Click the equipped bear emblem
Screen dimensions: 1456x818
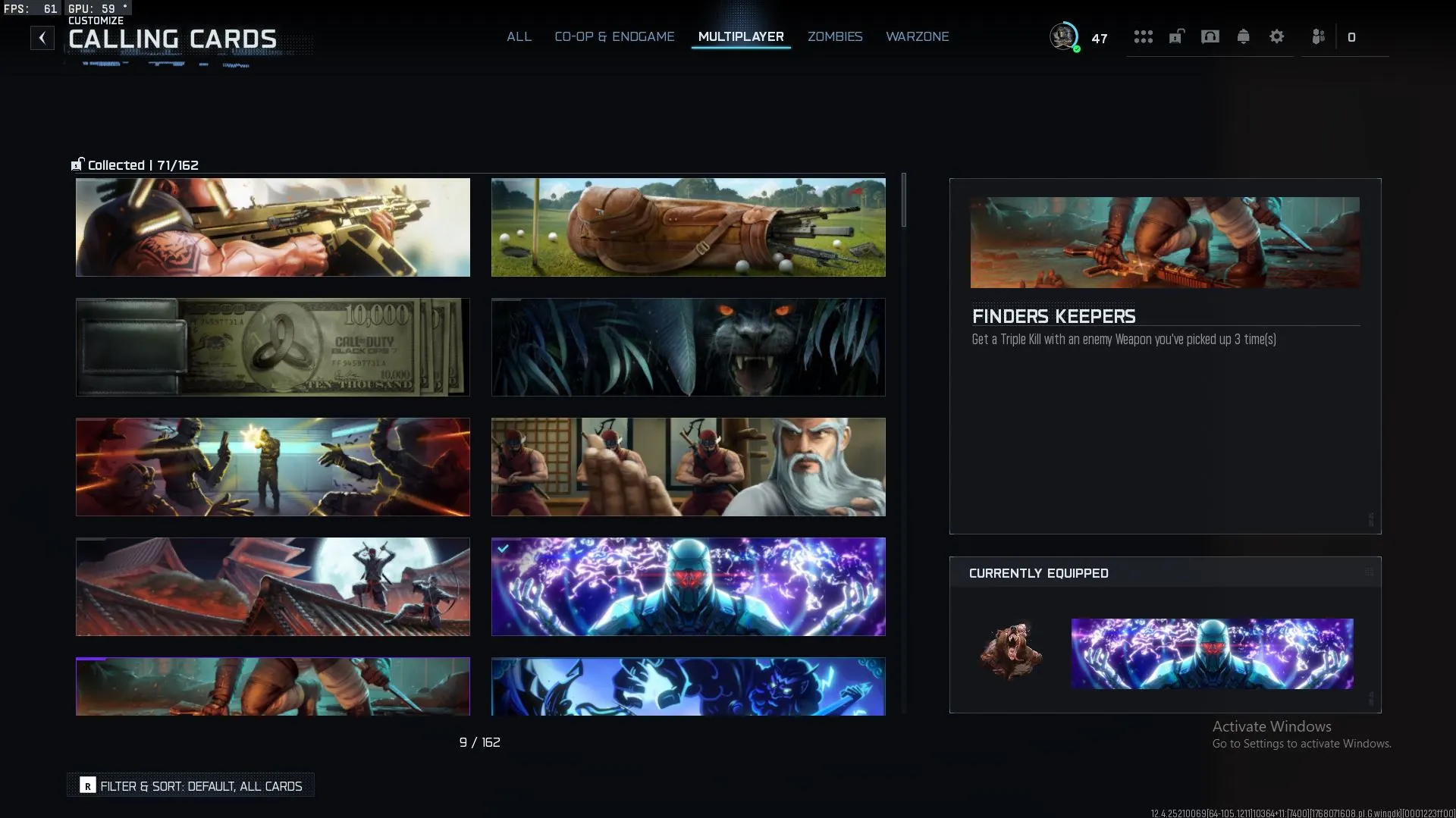[1011, 652]
